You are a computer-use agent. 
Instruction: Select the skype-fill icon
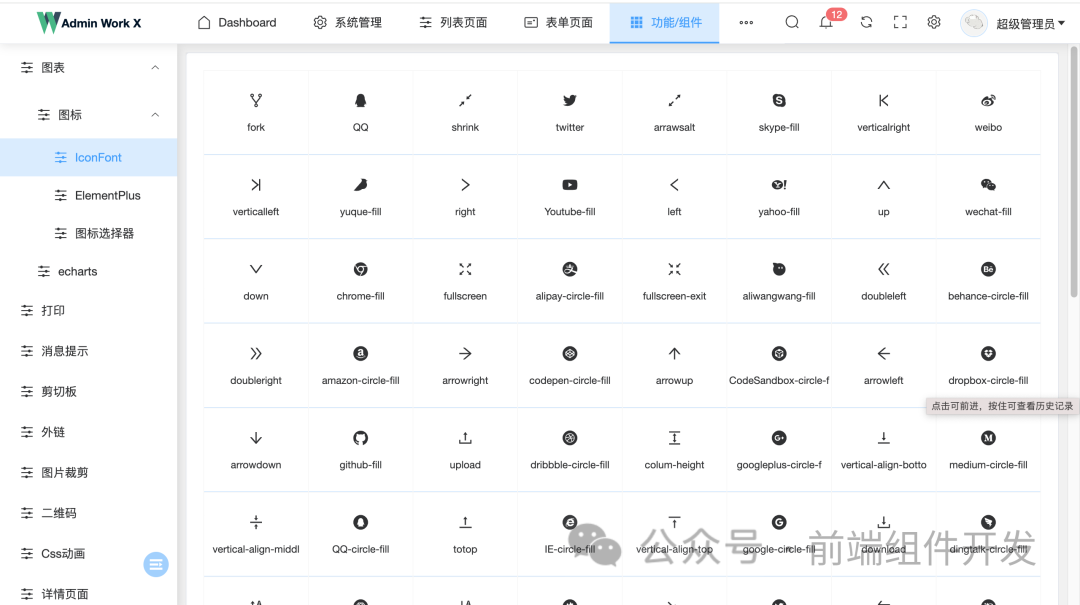coord(779,101)
